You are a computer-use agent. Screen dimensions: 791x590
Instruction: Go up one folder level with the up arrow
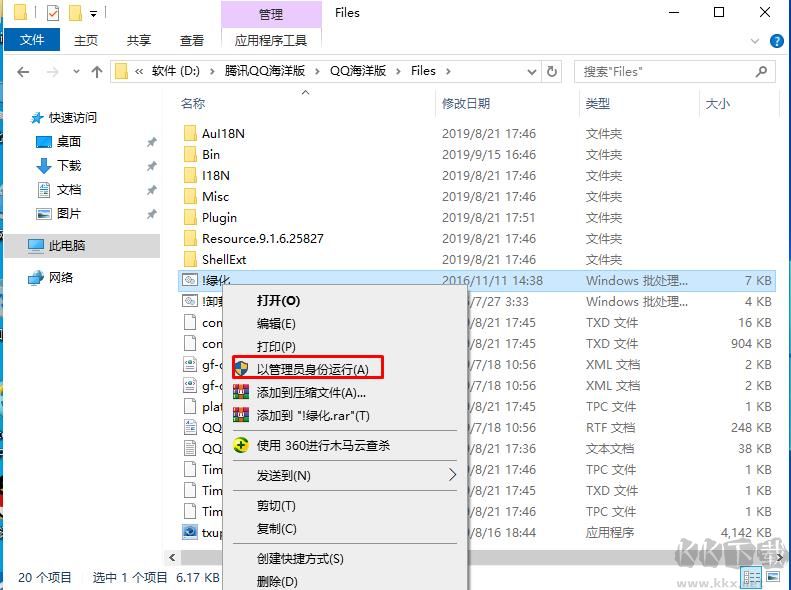click(97, 71)
